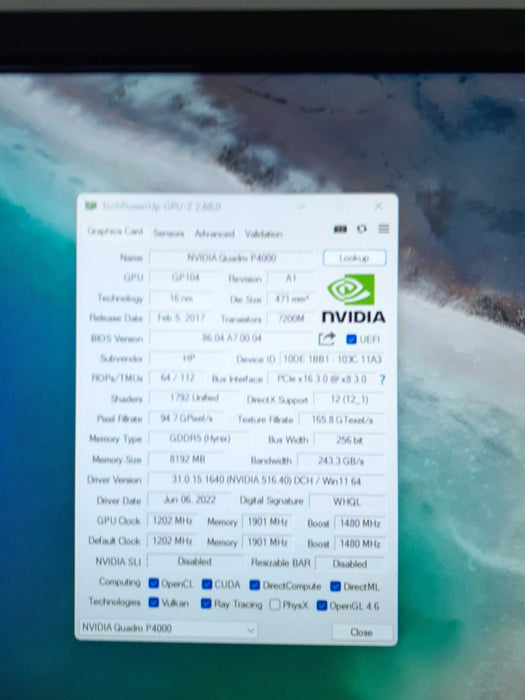Click the Revision value A1

[291, 278]
